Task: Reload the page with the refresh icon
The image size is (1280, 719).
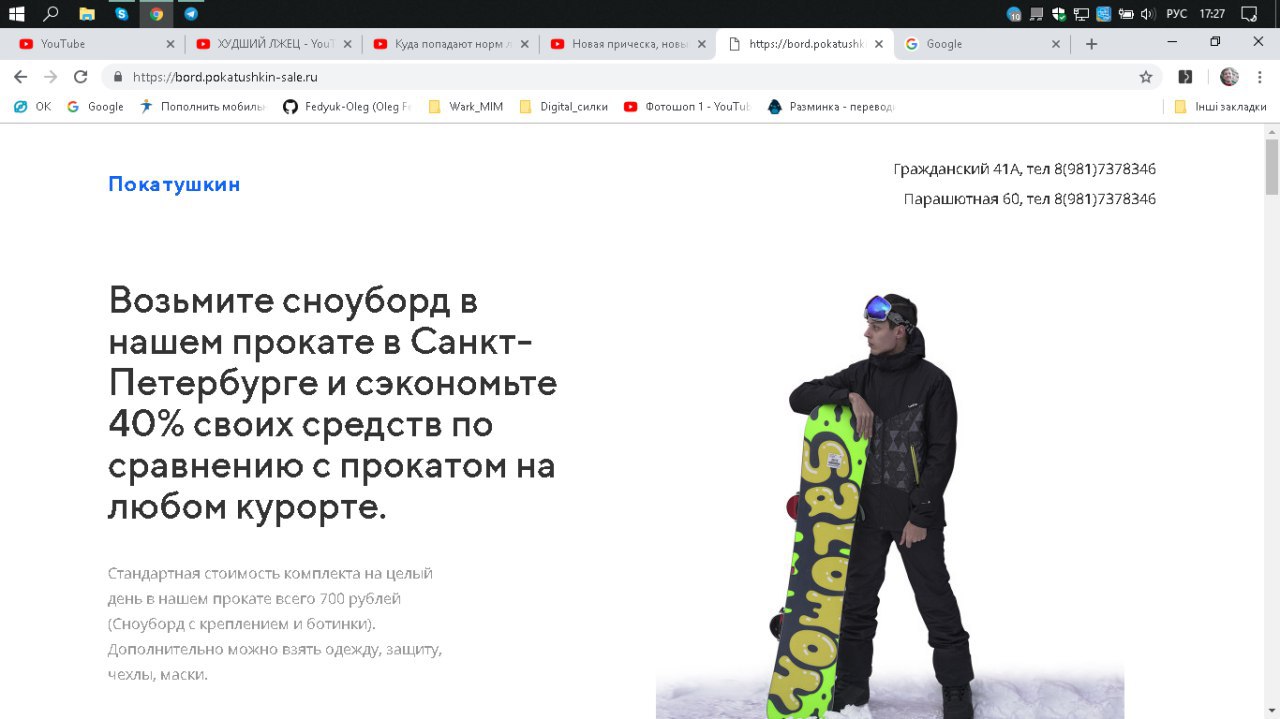Action: coord(81,77)
